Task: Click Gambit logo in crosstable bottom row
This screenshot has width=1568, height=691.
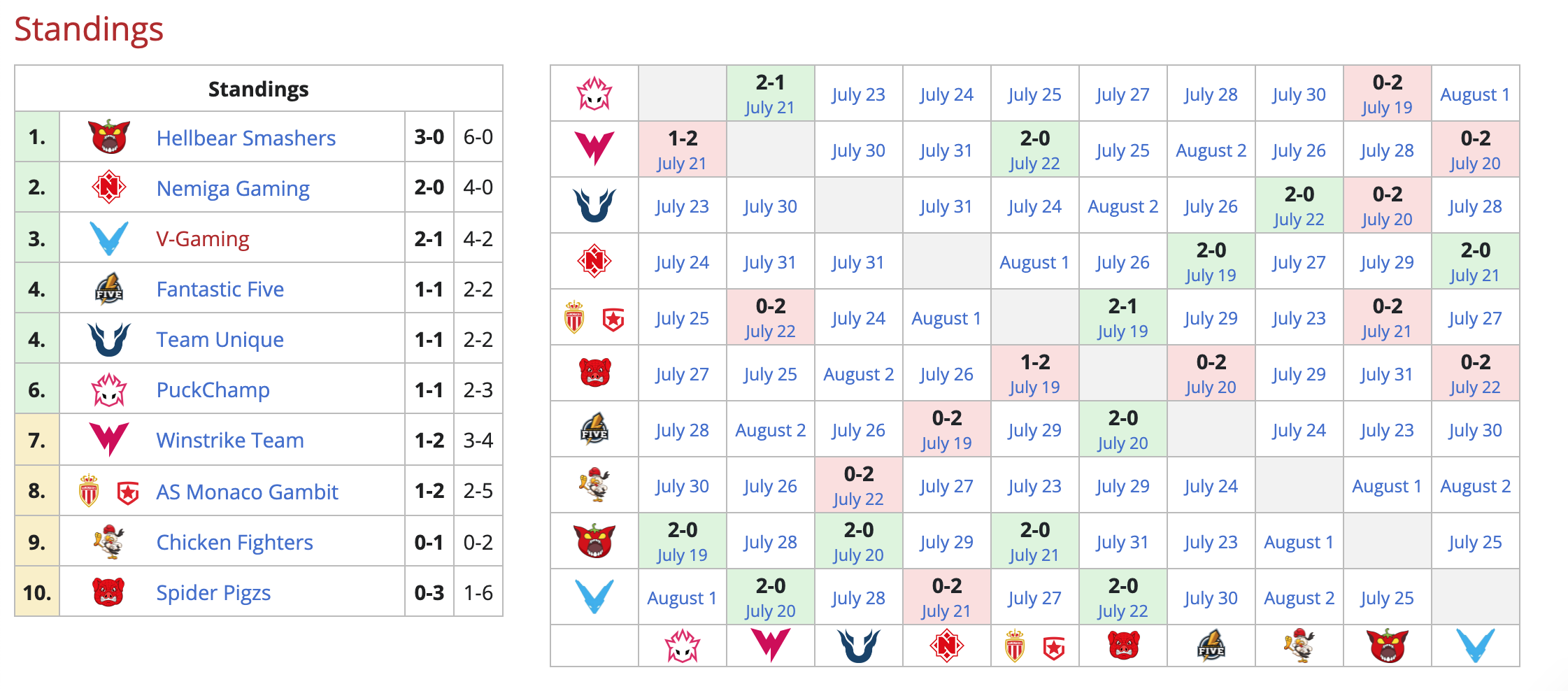Action: pos(1054,648)
